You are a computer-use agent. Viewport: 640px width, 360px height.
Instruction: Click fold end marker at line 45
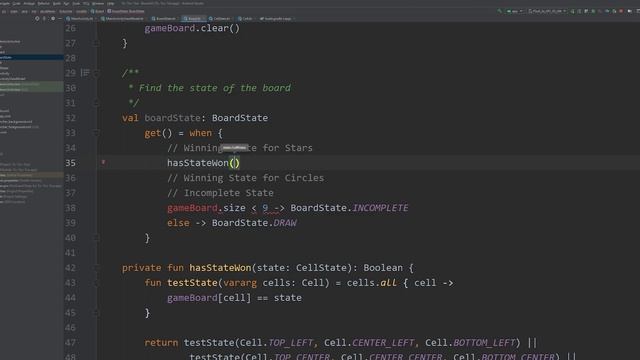pos(96,313)
